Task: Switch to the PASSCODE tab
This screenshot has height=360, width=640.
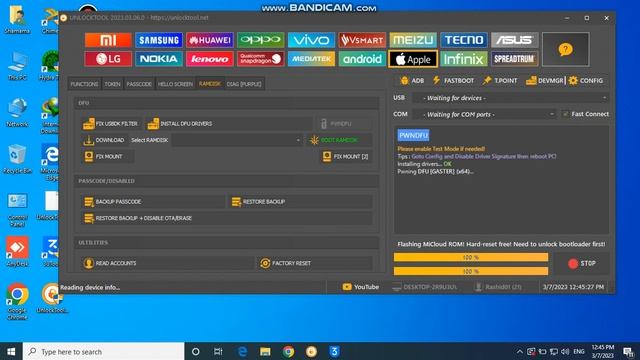Action: (139, 84)
